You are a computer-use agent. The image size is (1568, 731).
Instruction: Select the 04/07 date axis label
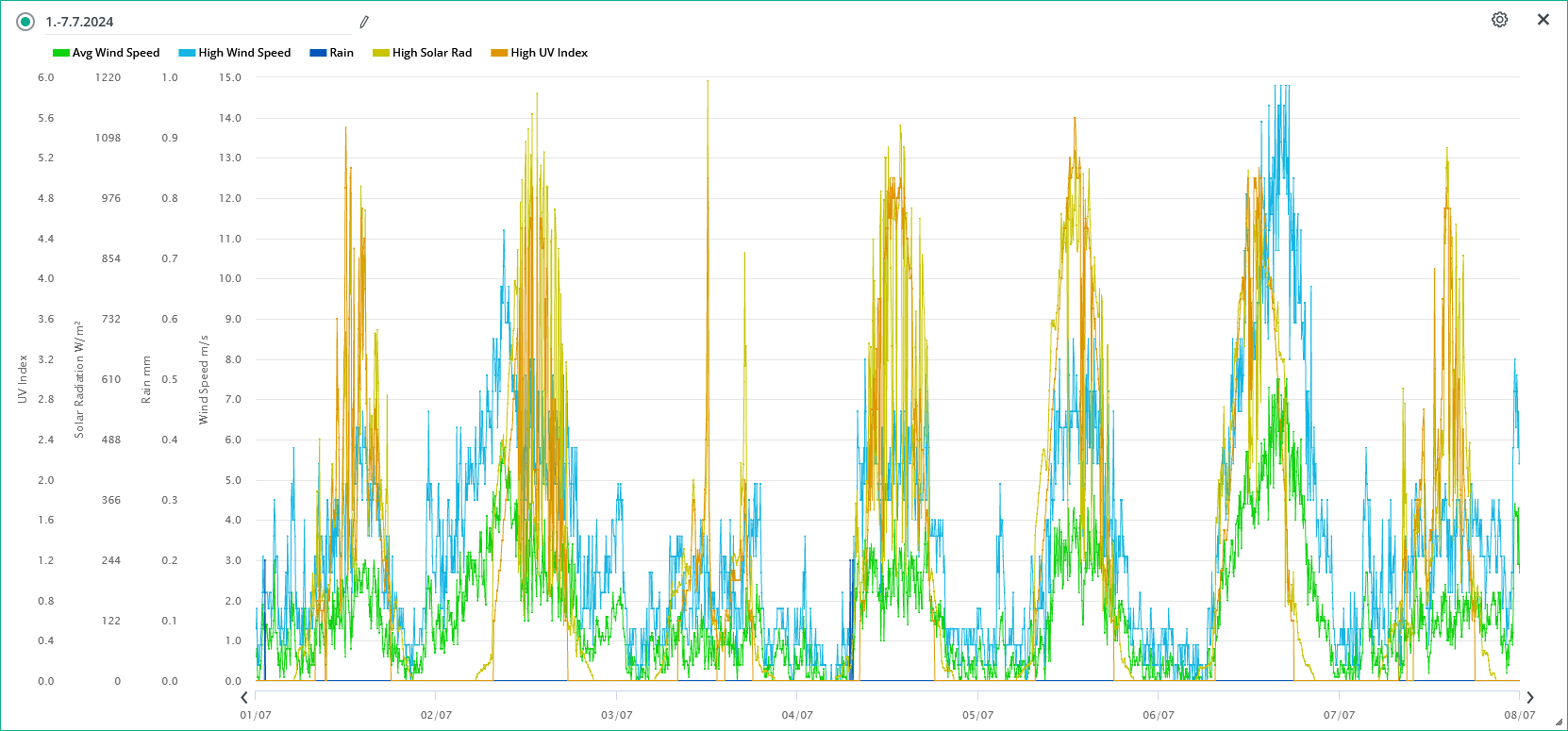[x=797, y=715]
